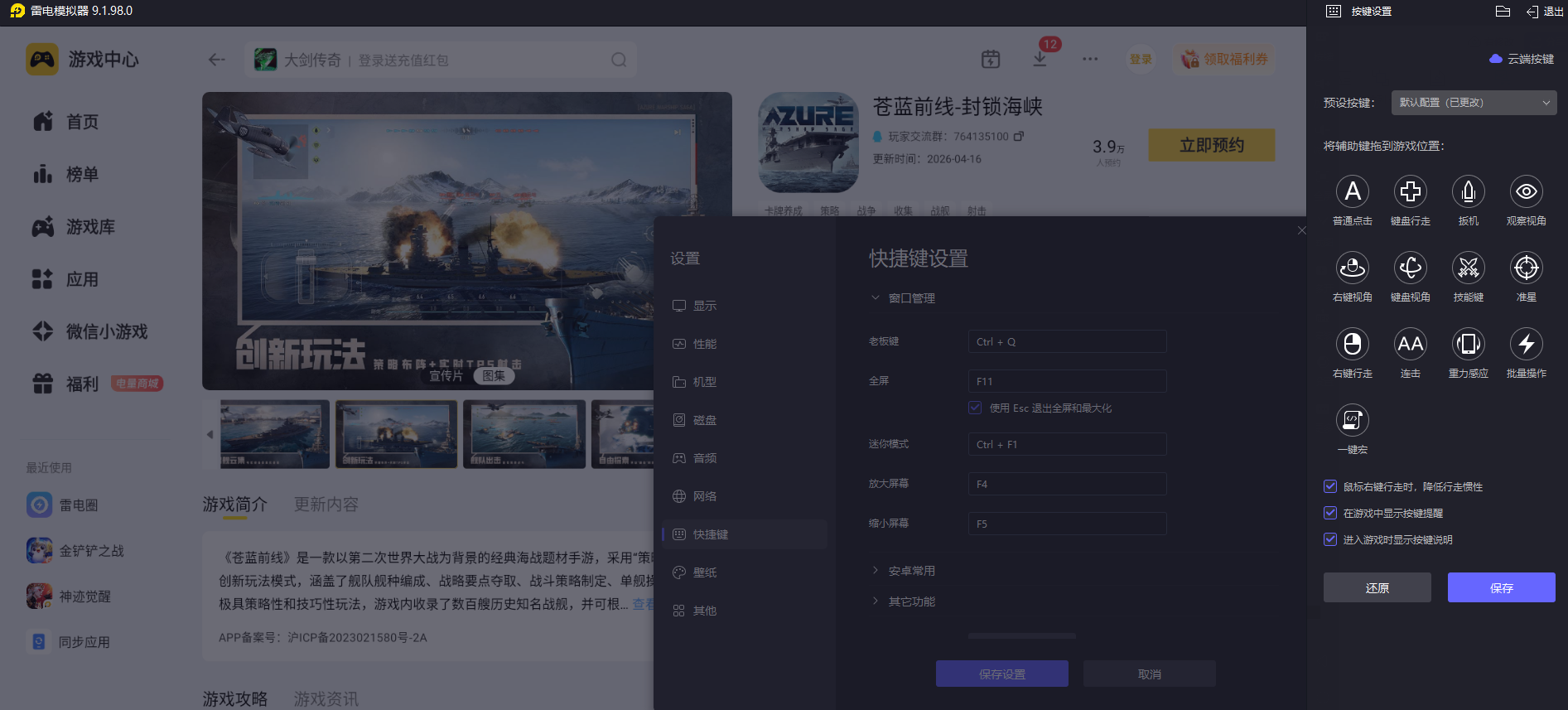Select the 批量操作 lightning icon
Viewport: 1568px width, 710px height.
(x=1526, y=345)
